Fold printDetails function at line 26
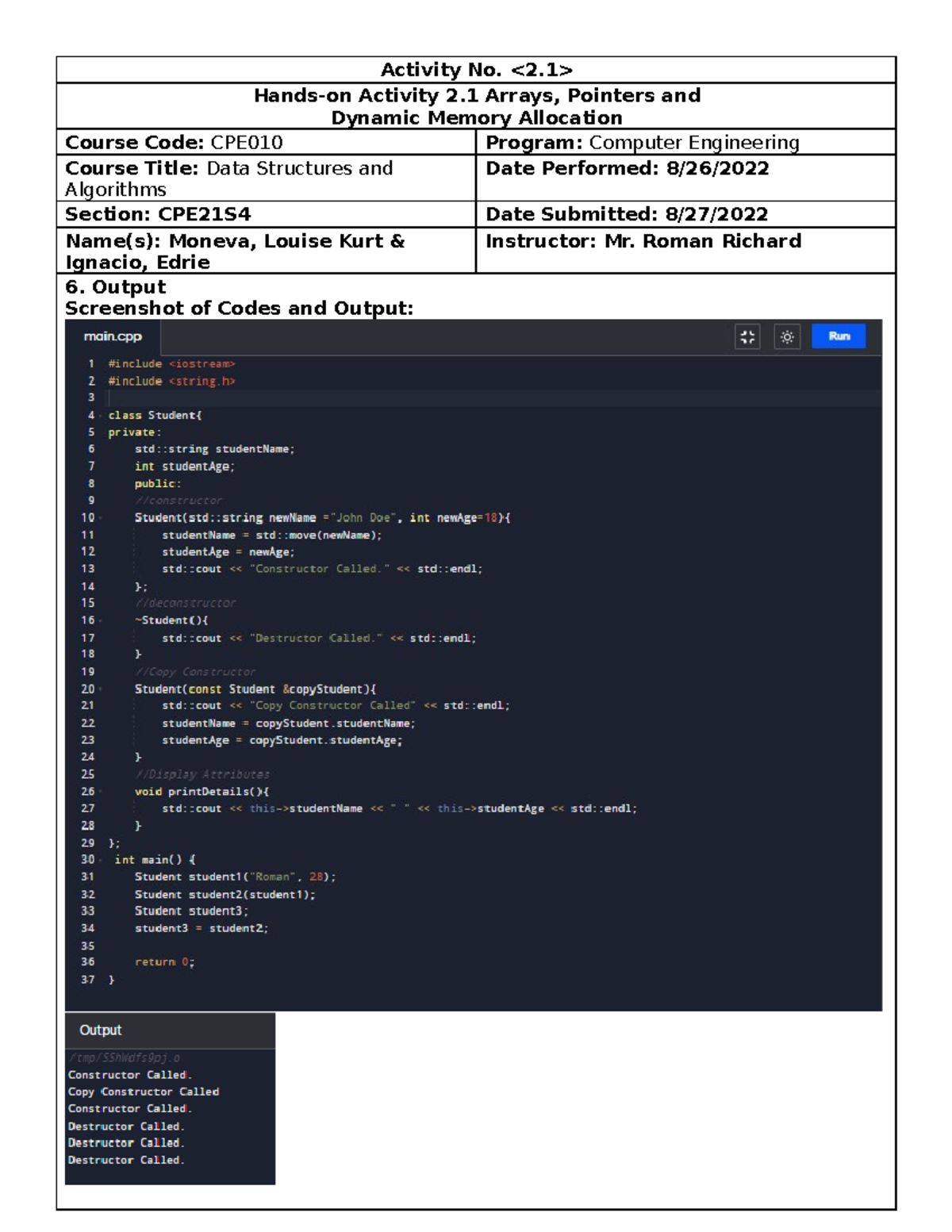Screen dimensions: 952x1232 coord(101,792)
